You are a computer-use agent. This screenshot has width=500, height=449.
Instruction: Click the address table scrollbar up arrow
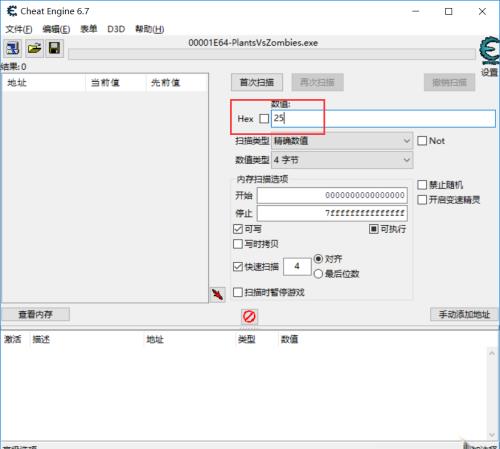tap(492, 353)
